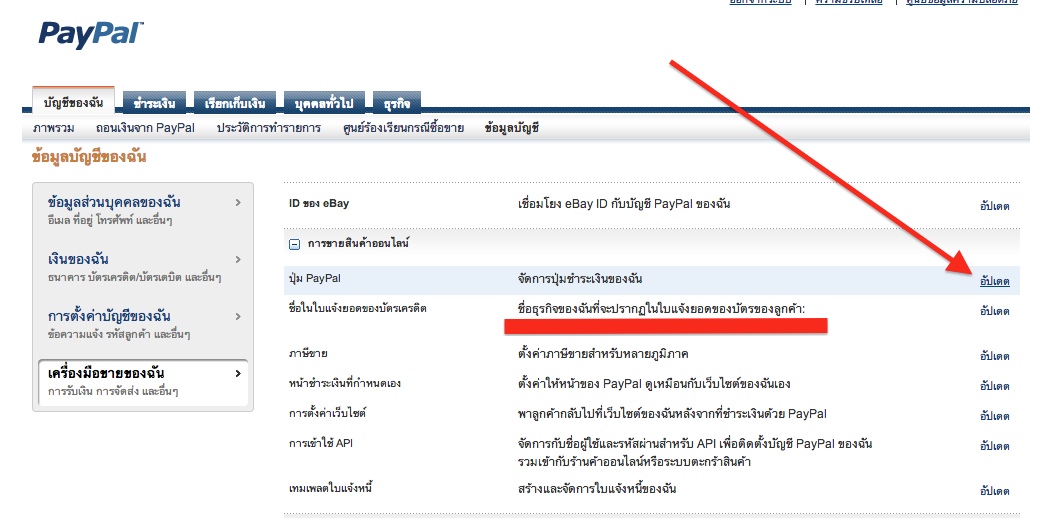This screenshot has width=1058, height=518.
Task: Click อัปเดต for ปุ่ม PayPal row
Action: (x=995, y=281)
